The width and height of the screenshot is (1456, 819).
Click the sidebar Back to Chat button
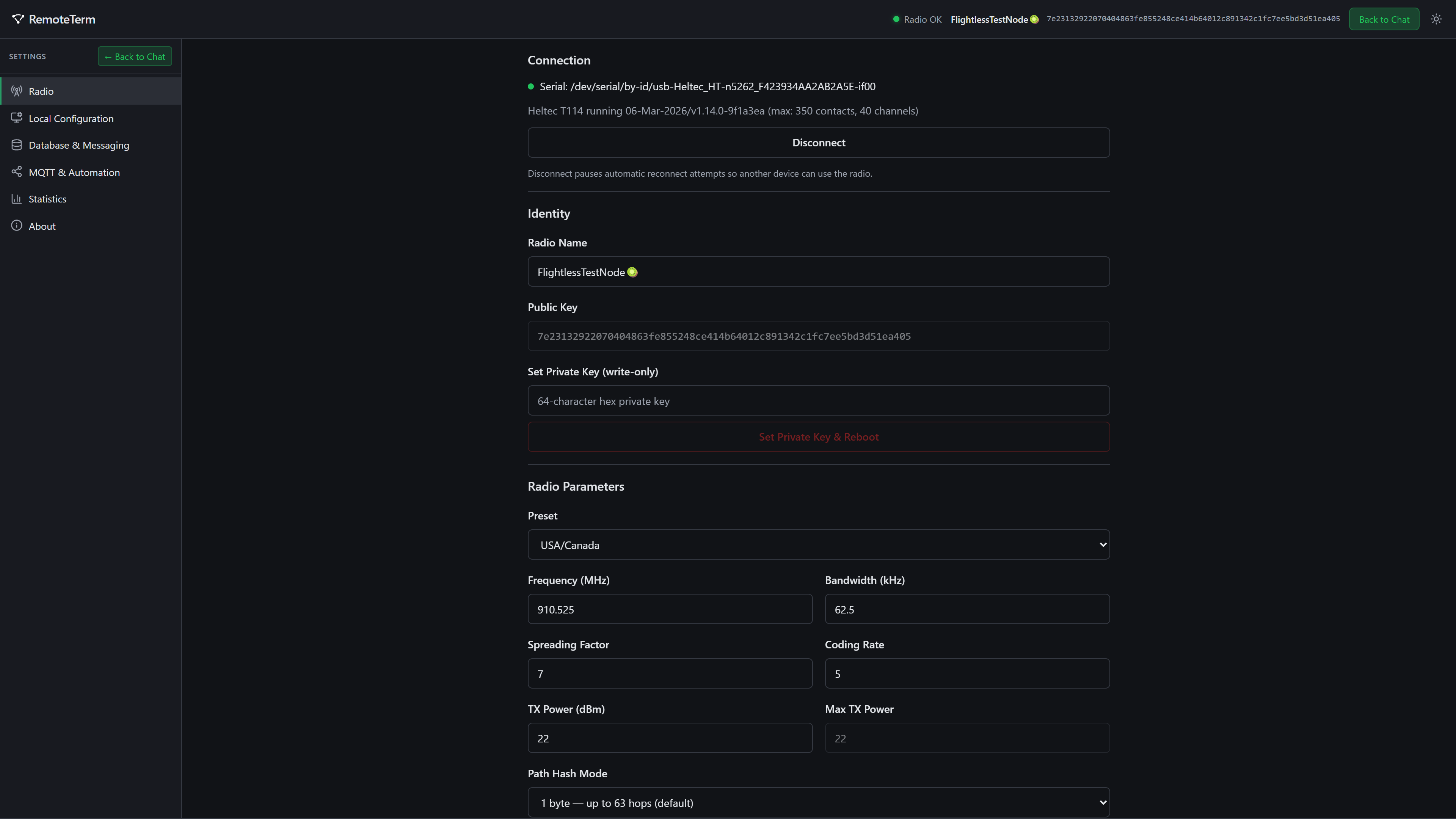pyautogui.click(x=135, y=56)
